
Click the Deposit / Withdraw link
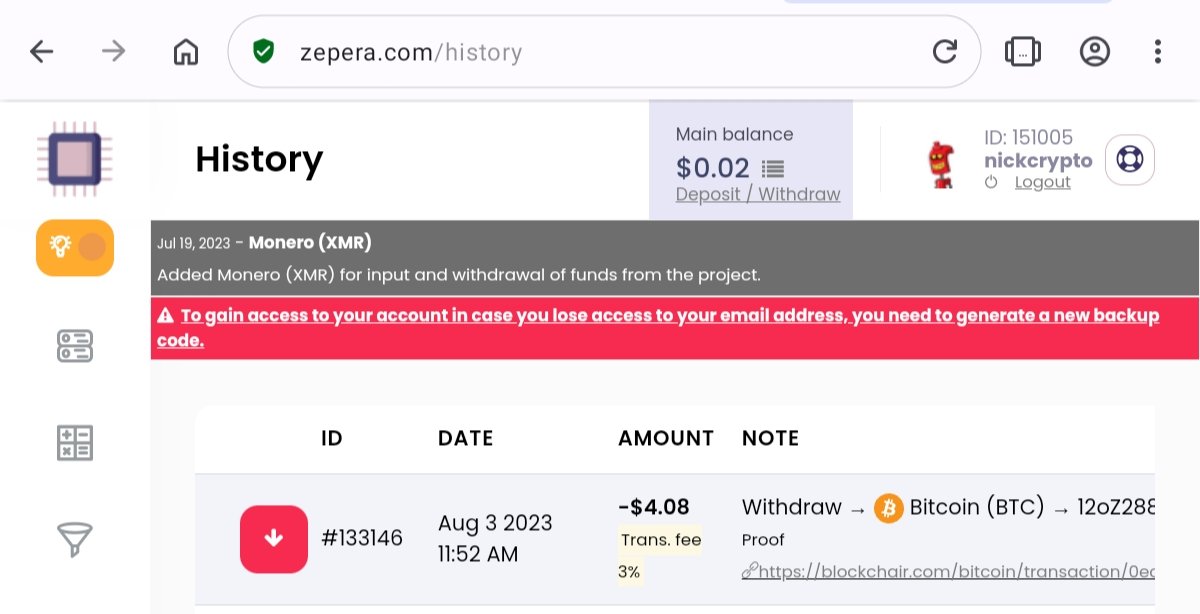point(758,194)
